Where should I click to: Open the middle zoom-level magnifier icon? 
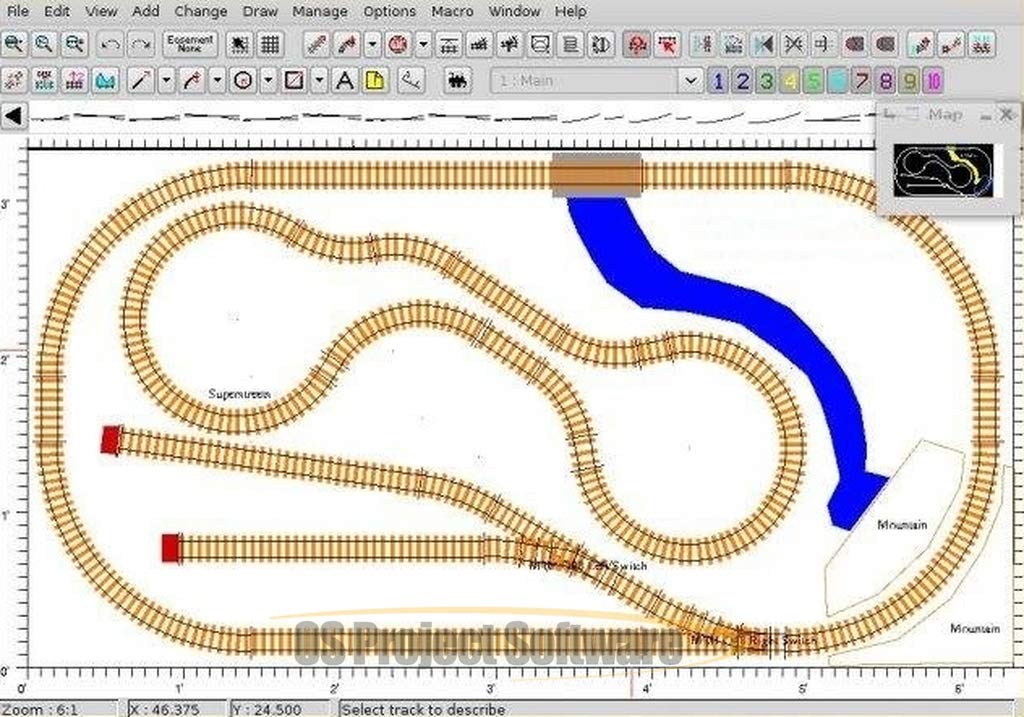pos(44,44)
